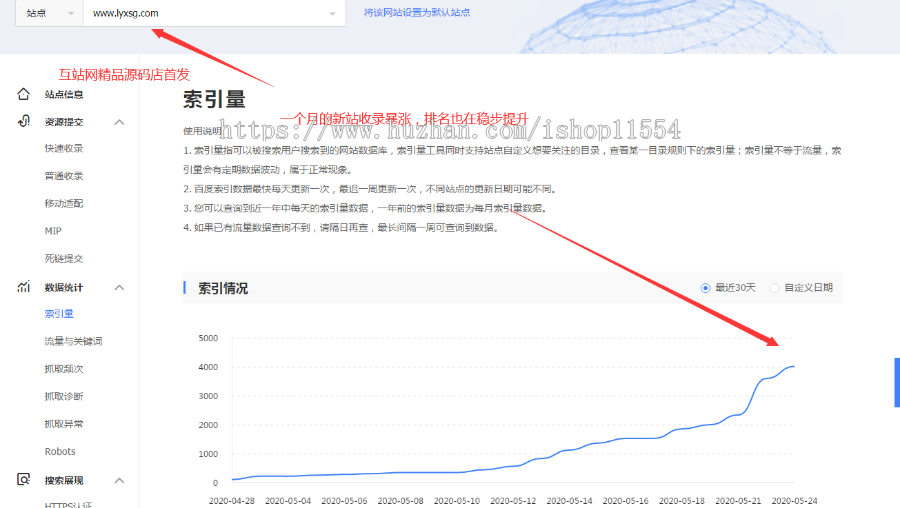
Task: Click the home icon beside 站点信息
Action: (23, 94)
